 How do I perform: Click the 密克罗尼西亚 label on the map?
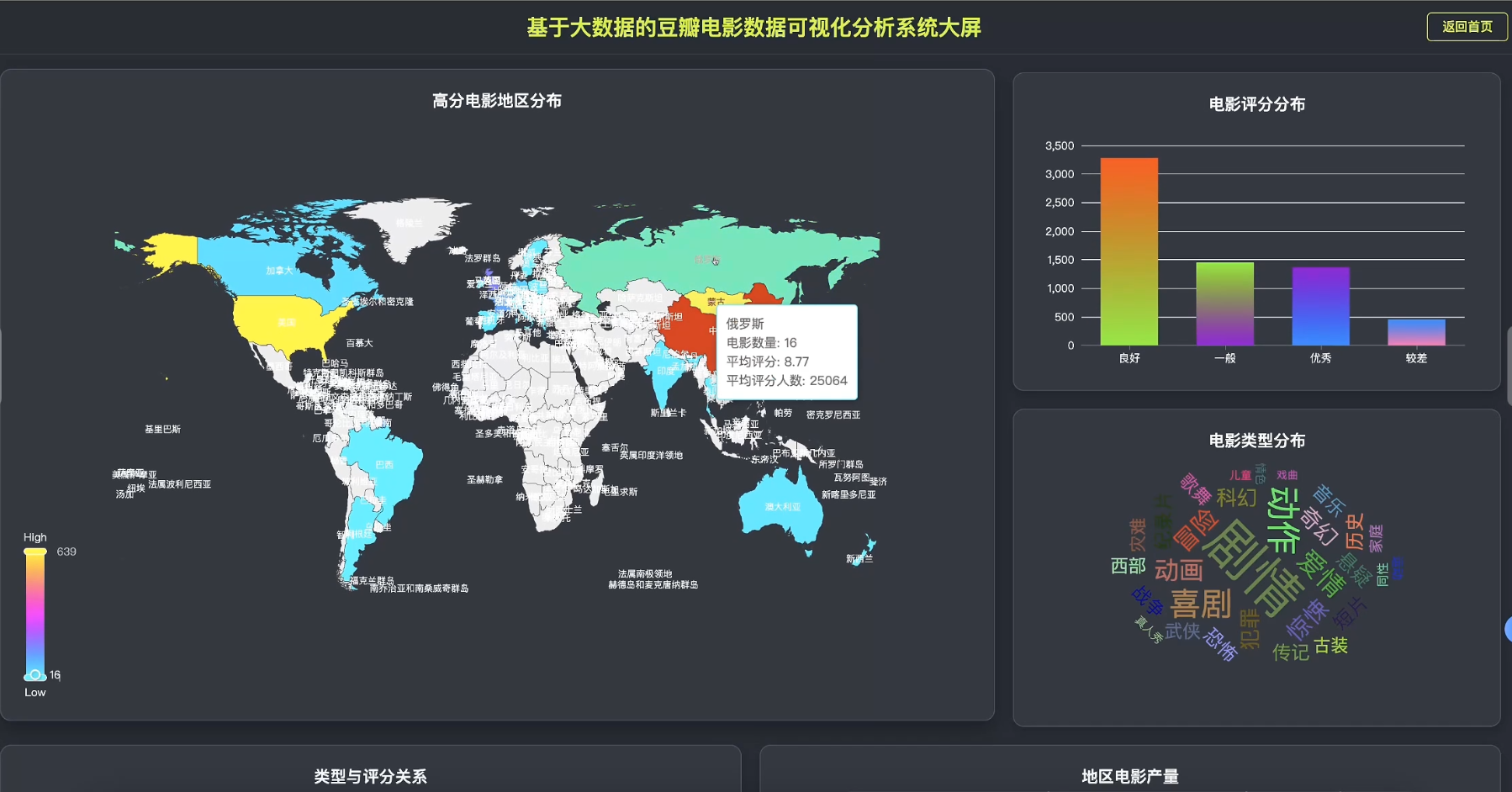833,414
